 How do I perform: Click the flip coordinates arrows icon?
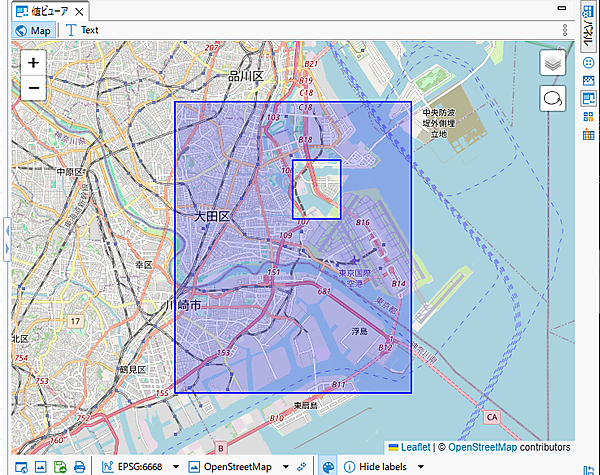tap(302, 467)
